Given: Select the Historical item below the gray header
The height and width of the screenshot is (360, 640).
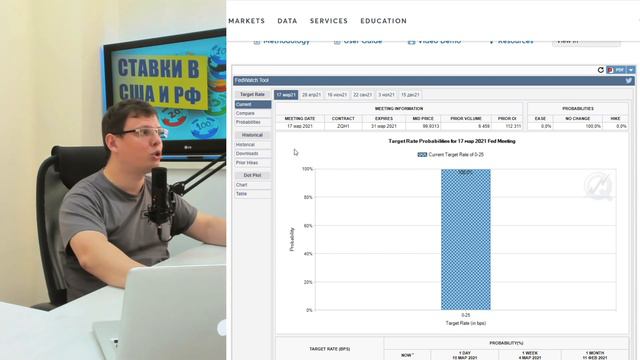Looking at the screenshot, I should 253,144.
